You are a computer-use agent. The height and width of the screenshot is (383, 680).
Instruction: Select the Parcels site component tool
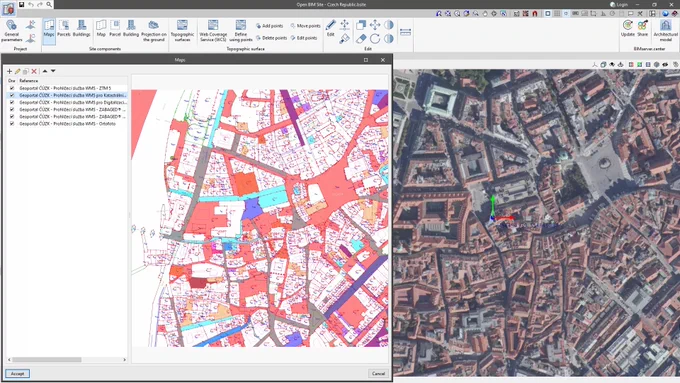(64, 29)
